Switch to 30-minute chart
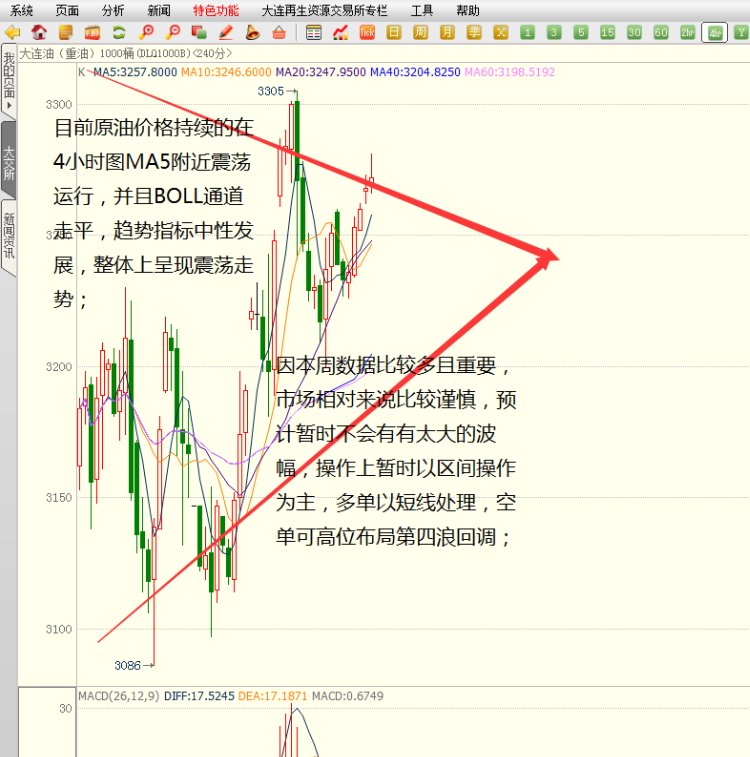The width and height of the screenshot is (750, 757). point(634,33)
